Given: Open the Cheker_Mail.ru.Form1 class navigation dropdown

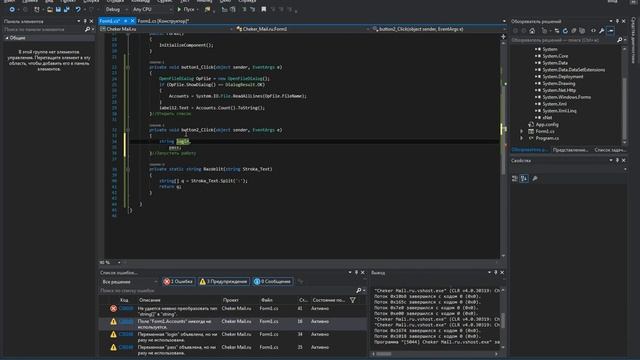Looking at the screenshot, I should click(x=302, y=29).
